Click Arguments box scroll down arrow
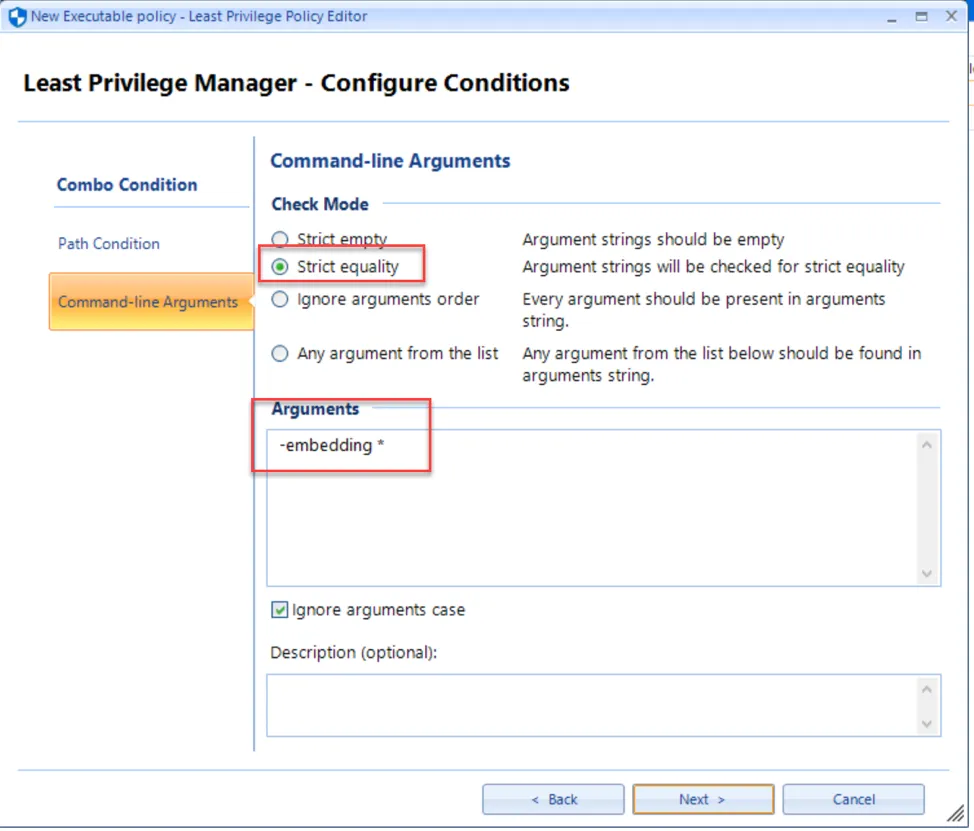This screenshot has width=974, height=831. click(927, 573)
